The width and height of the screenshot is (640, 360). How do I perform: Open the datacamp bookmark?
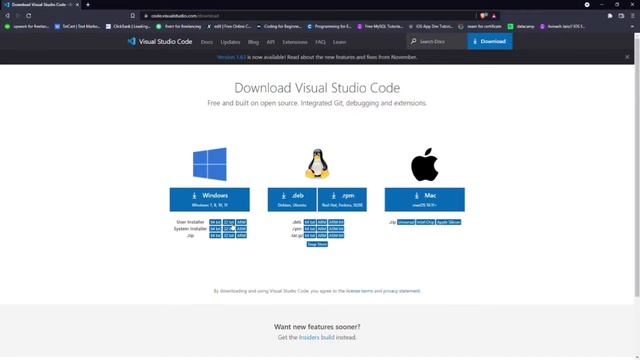tap(521, 26)
